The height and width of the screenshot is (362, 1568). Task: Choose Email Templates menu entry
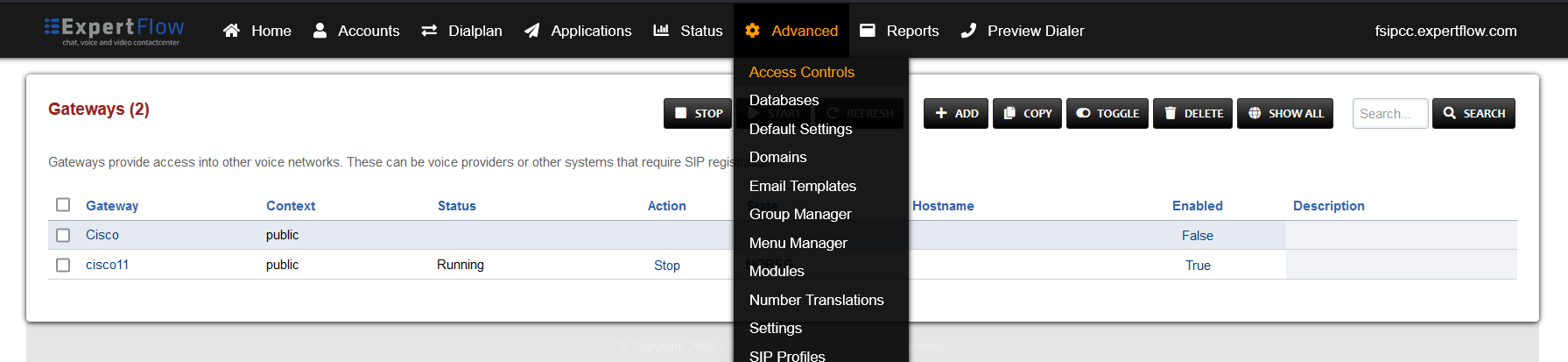pos(802,186)
